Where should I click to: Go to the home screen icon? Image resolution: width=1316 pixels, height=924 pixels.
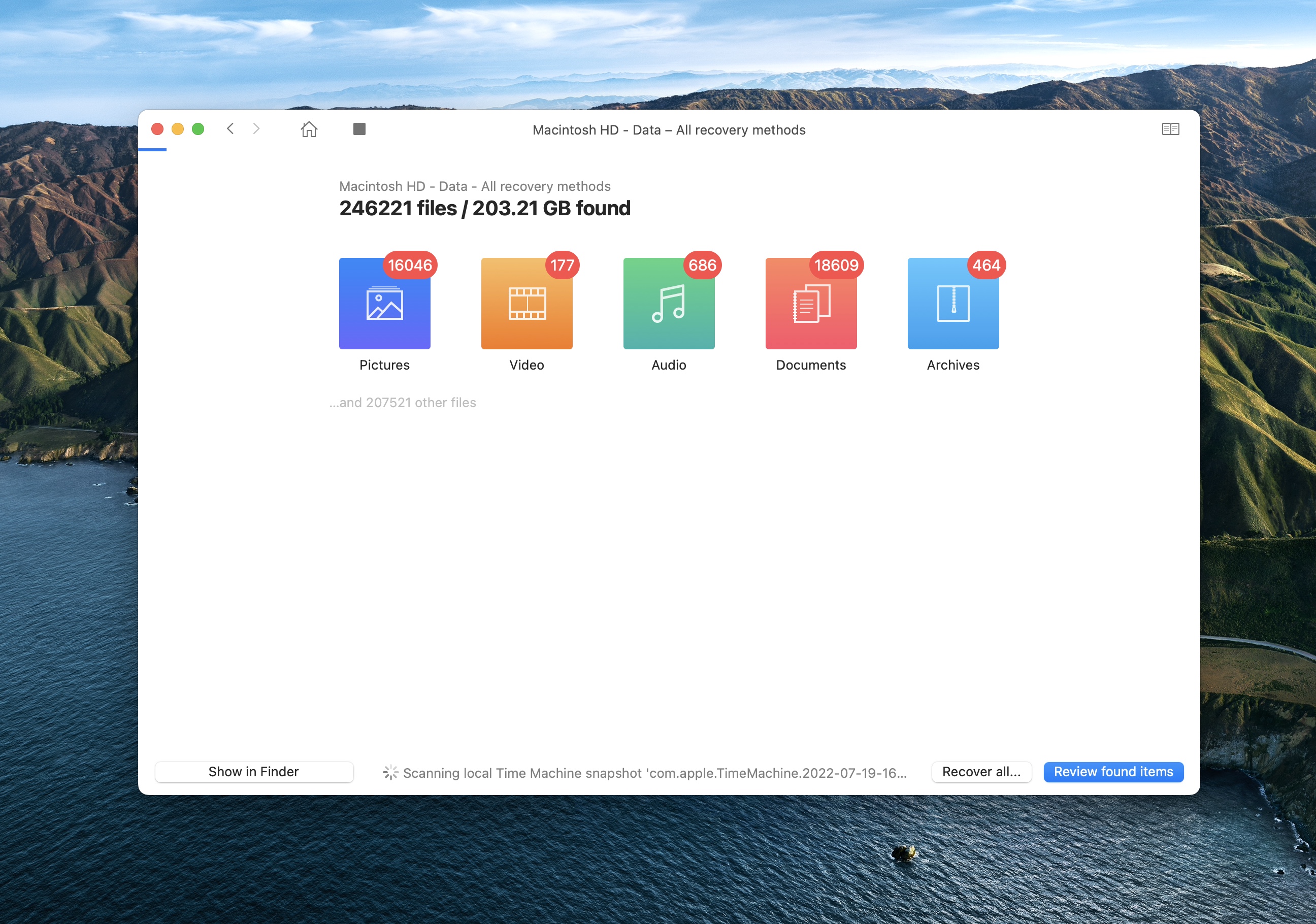point(309,129)
